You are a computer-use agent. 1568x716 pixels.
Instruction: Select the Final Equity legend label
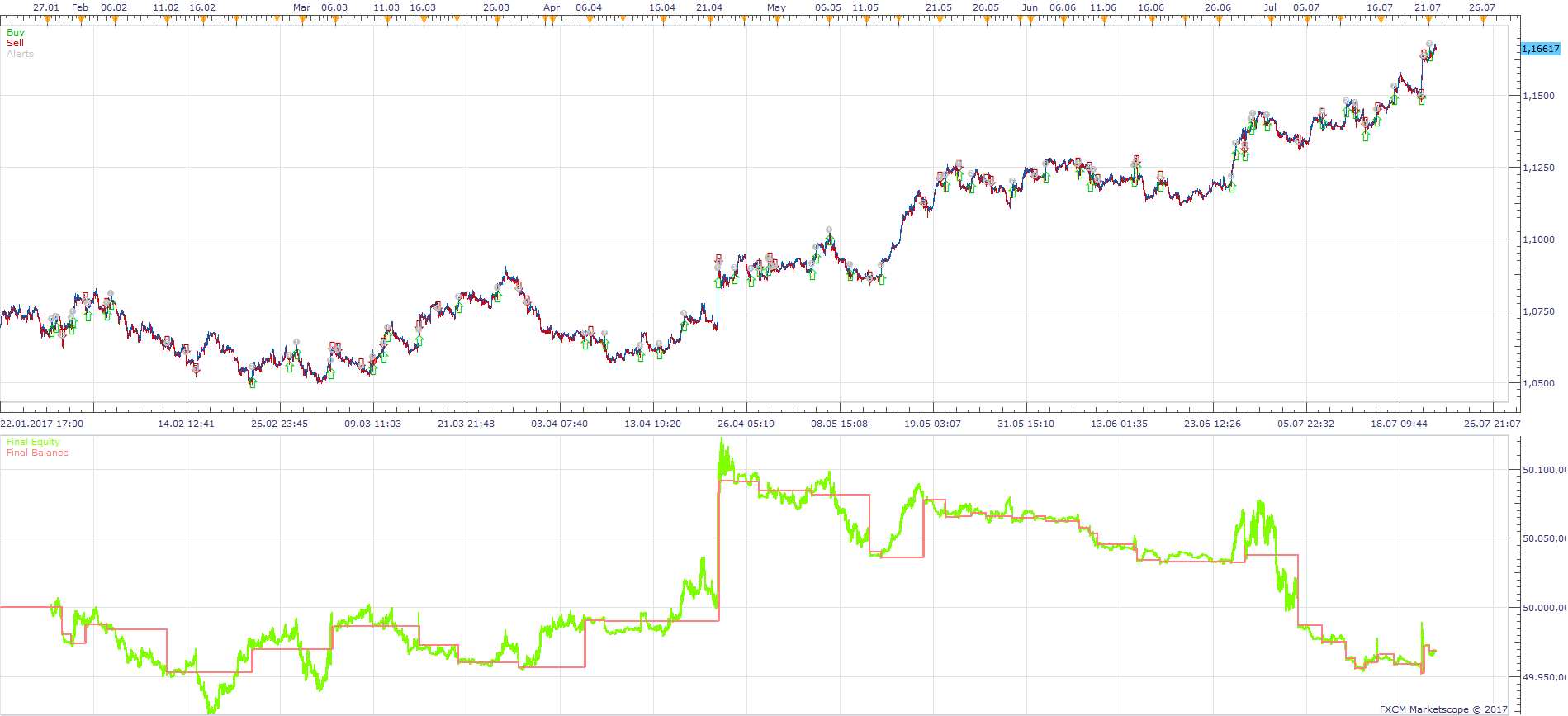pyautogui.click(x=33, y=442)
